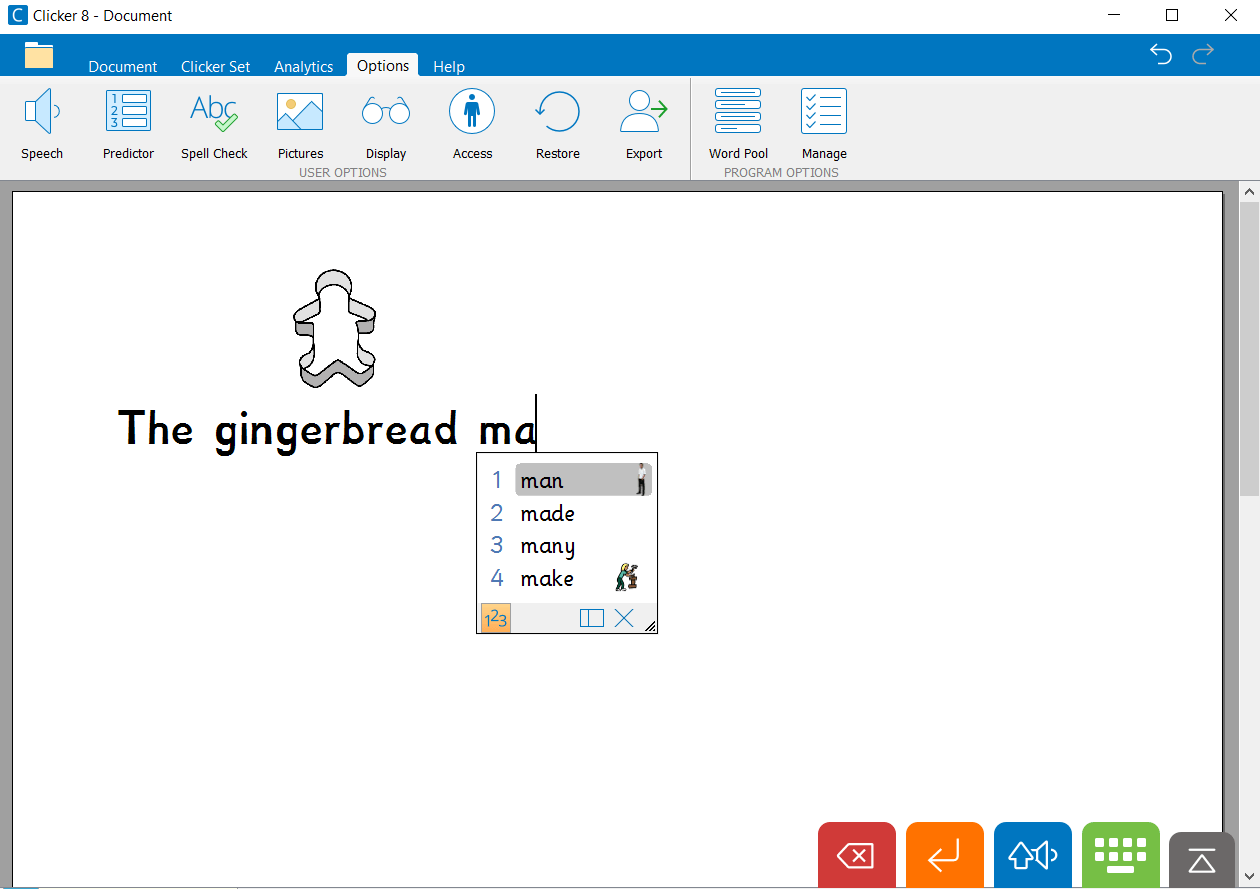This screenshot has width=1260, height=889.
Task: Toggle the predictor two-column layout
Action: (x=591, y=618)
